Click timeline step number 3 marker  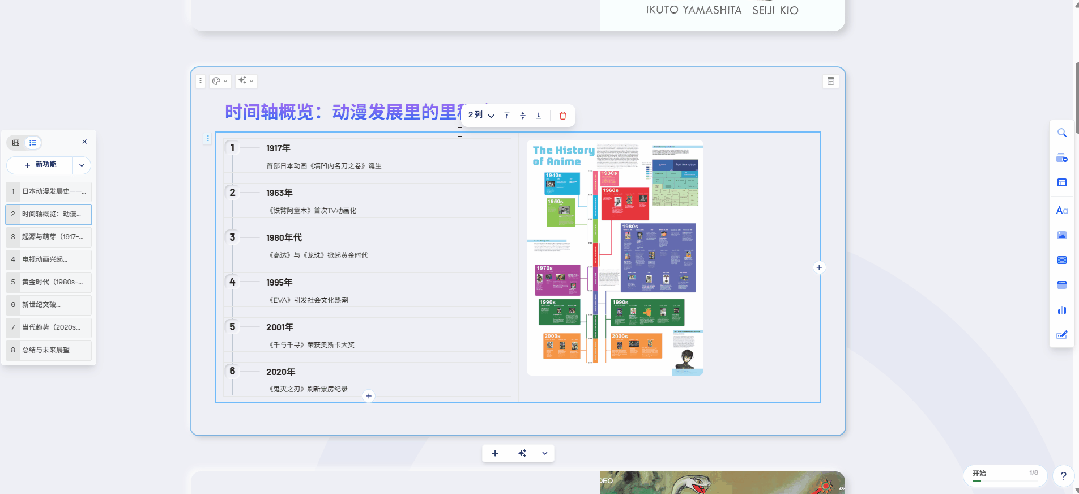tap(233, 237)
